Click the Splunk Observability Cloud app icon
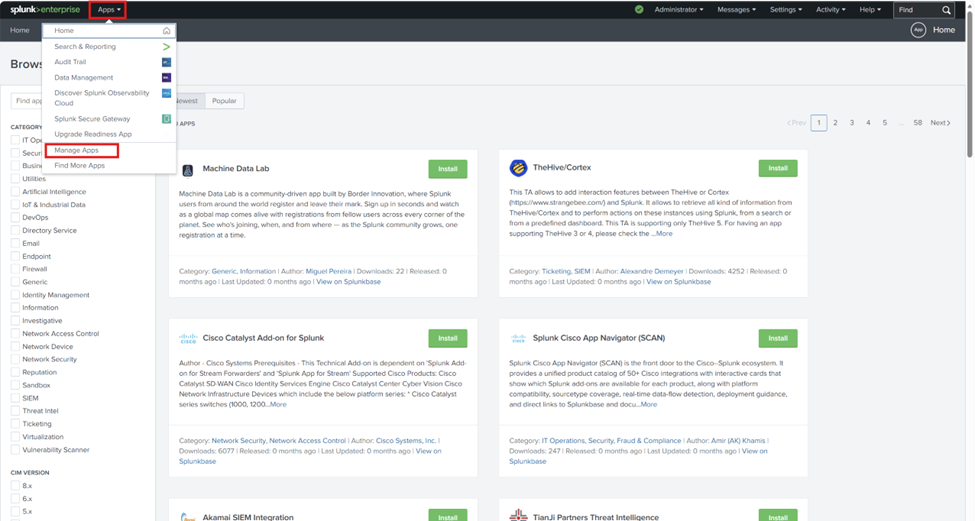The image size is (975, 521). point(166,93)
